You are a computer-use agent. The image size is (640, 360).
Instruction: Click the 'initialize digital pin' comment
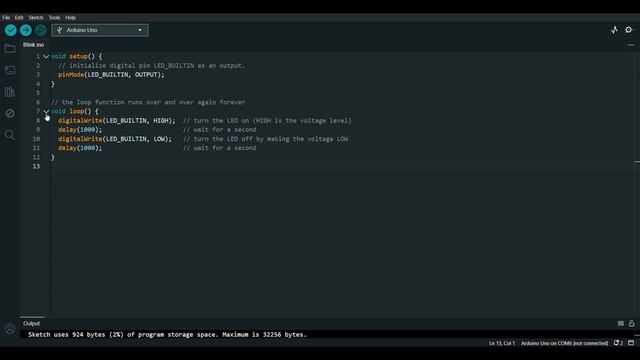tap(151, 65)
